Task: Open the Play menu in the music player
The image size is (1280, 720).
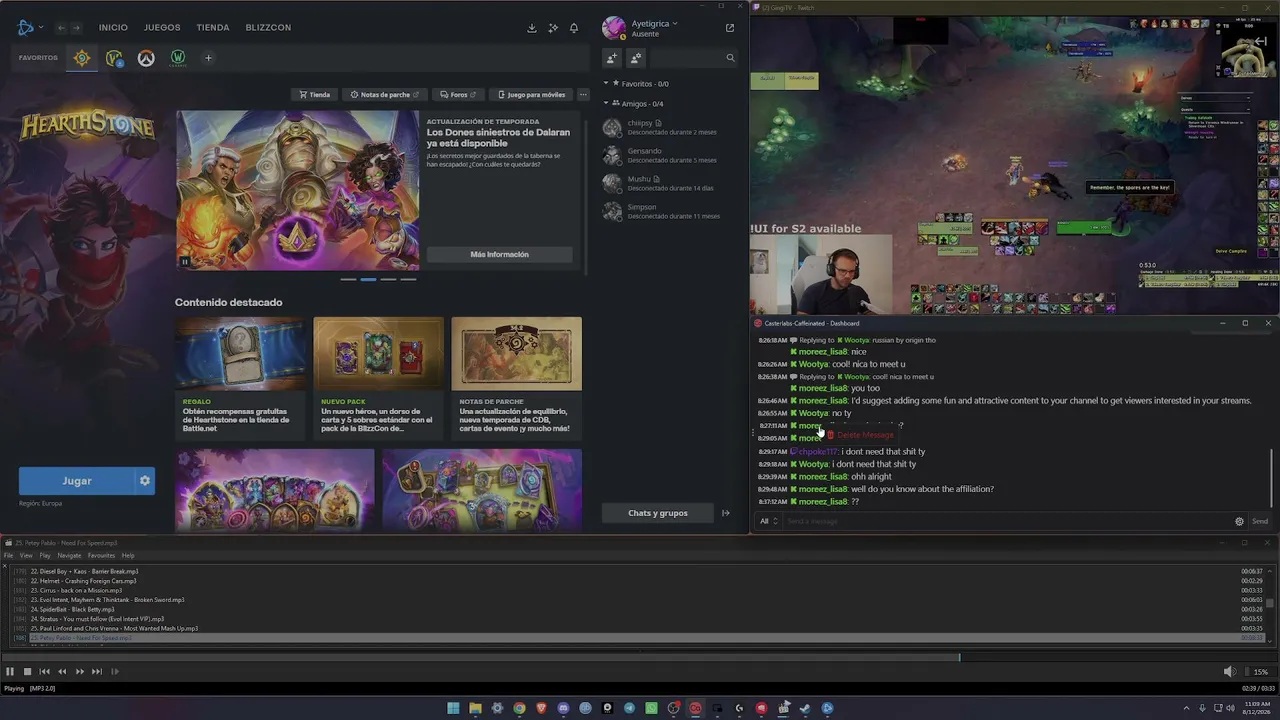Action: (x=45, y=555)
